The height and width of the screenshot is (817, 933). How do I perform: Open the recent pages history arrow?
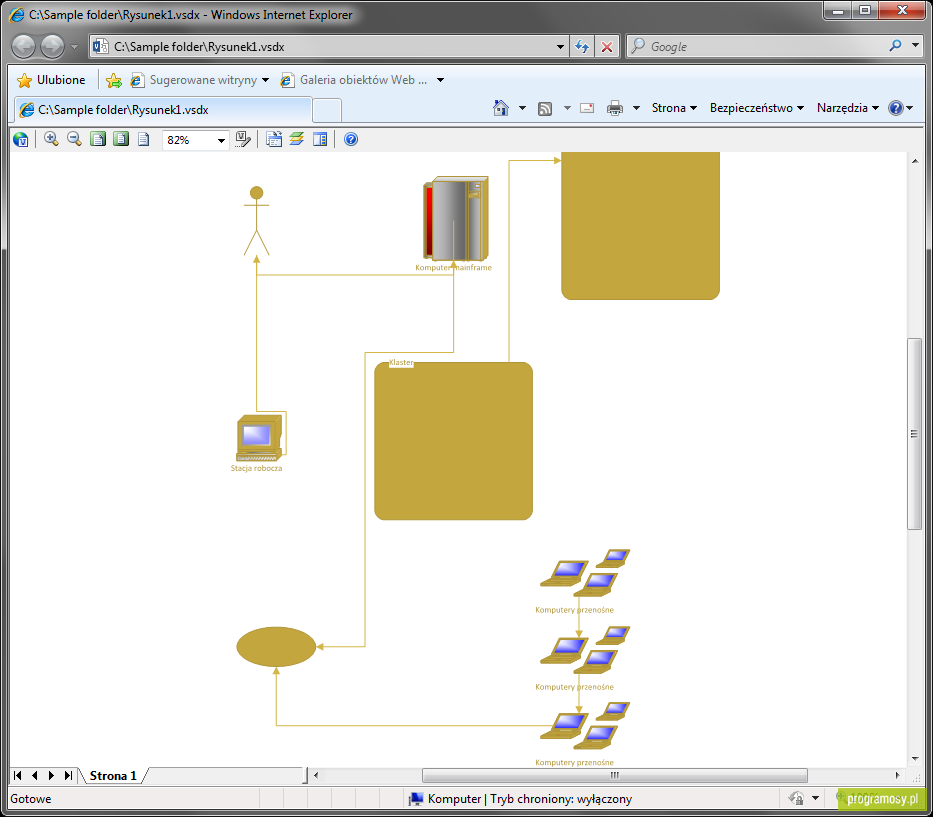(74, 46)
